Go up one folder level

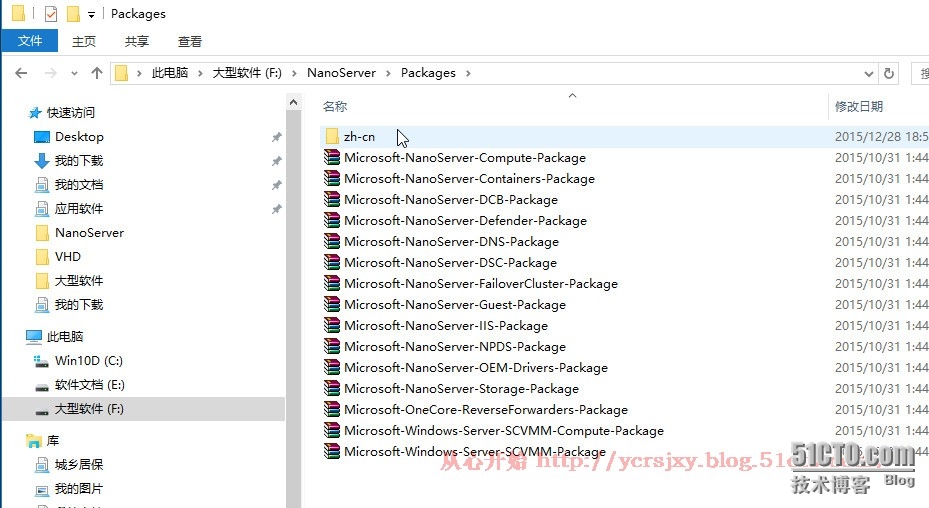(97, 73)
